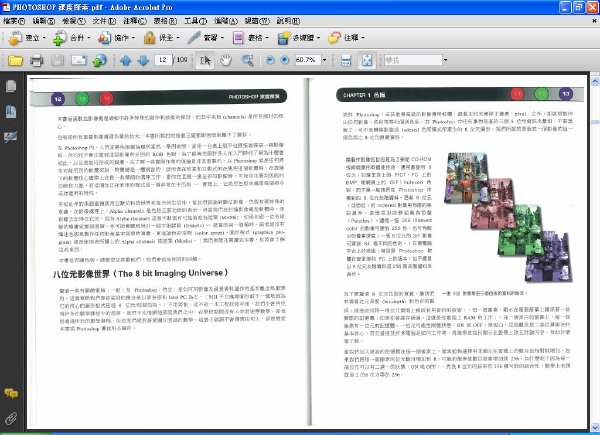Click the Create task gear-document icon
The width and height of the screenshot is (600, 435).
pyautogui.click(x=15, y=38)
